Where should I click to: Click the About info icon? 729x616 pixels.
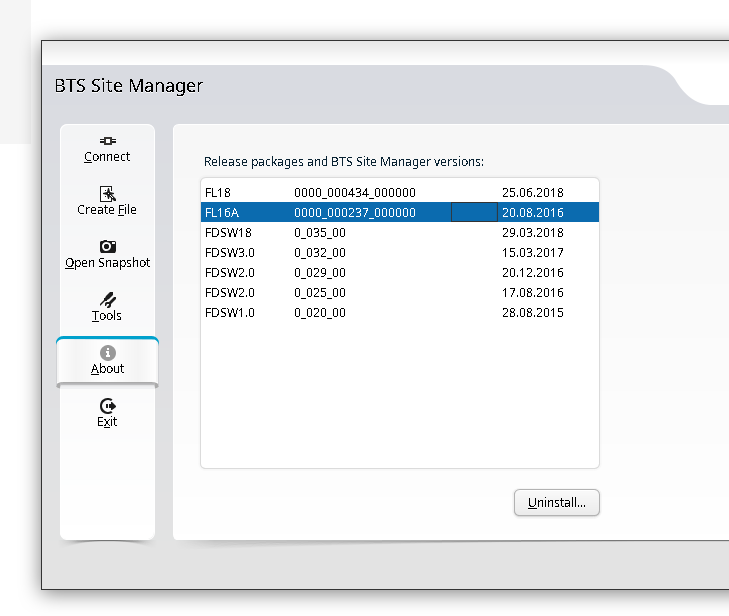107,353
